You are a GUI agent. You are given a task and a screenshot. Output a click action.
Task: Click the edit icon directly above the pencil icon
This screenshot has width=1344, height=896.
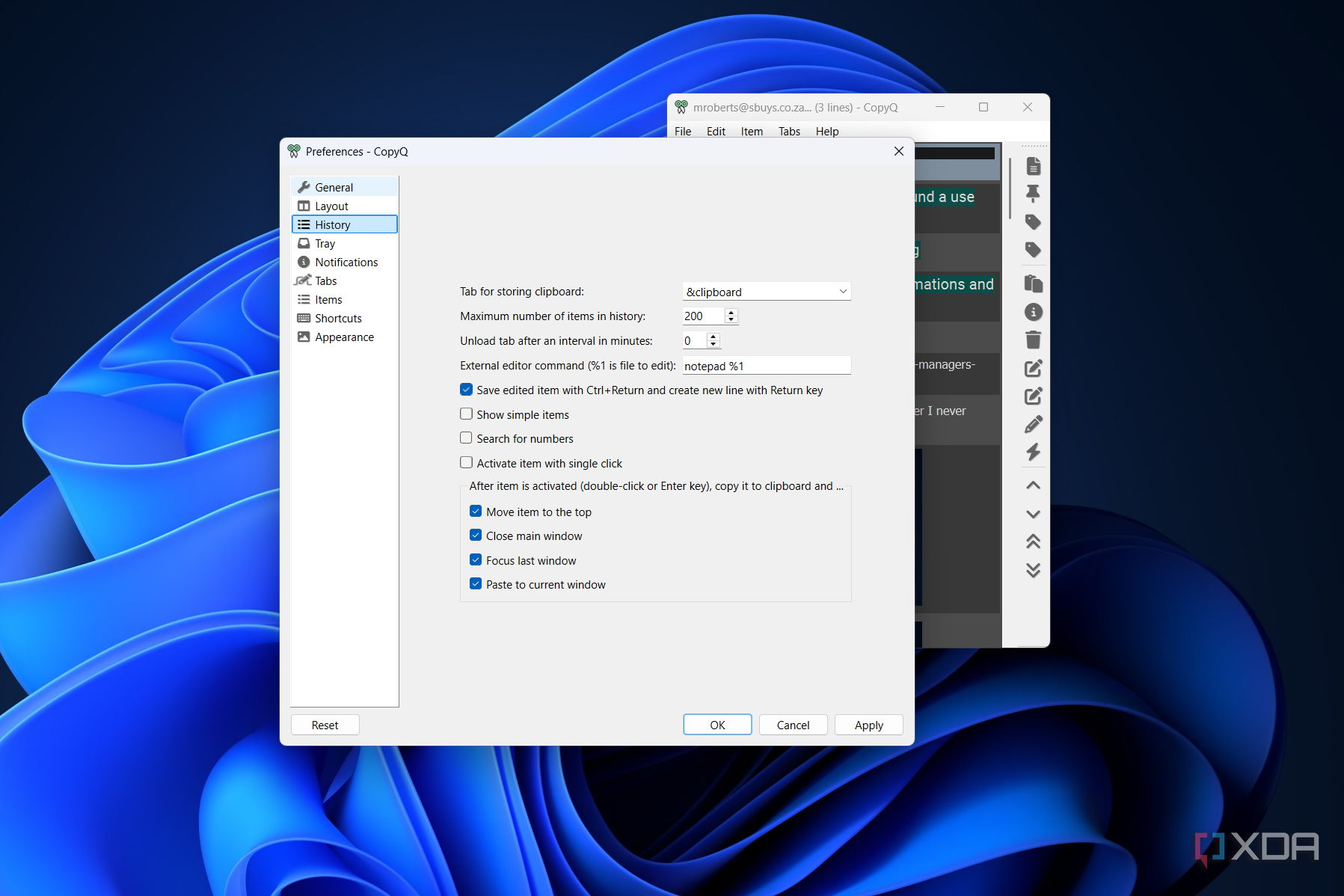coord(1033,396)
